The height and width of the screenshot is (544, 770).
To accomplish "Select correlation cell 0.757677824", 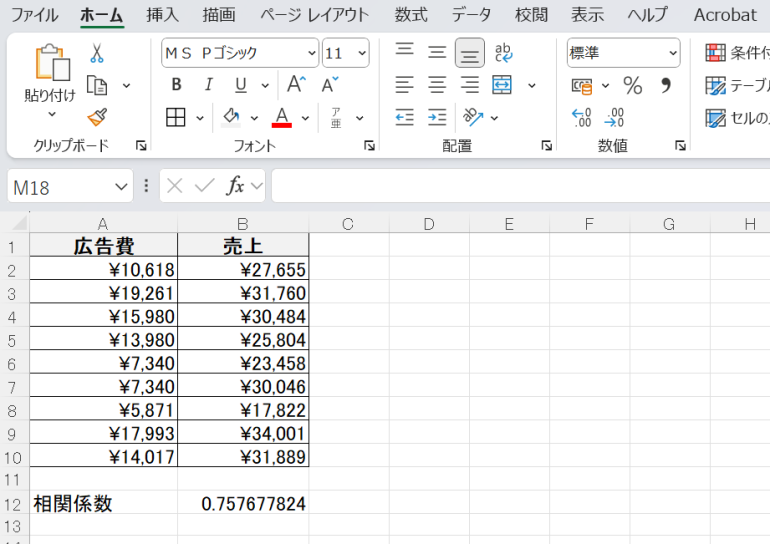I will click(x=243, y=503).
